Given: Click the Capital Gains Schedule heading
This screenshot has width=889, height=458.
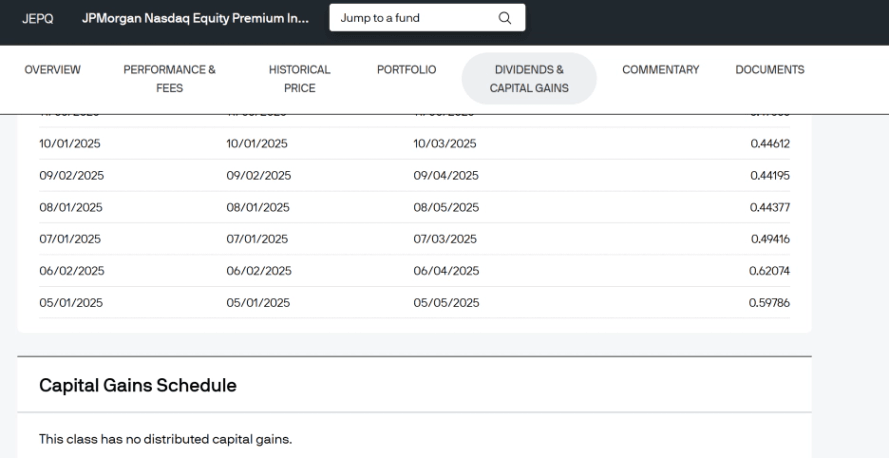Looking at the screenshot, I should point(137,385).
